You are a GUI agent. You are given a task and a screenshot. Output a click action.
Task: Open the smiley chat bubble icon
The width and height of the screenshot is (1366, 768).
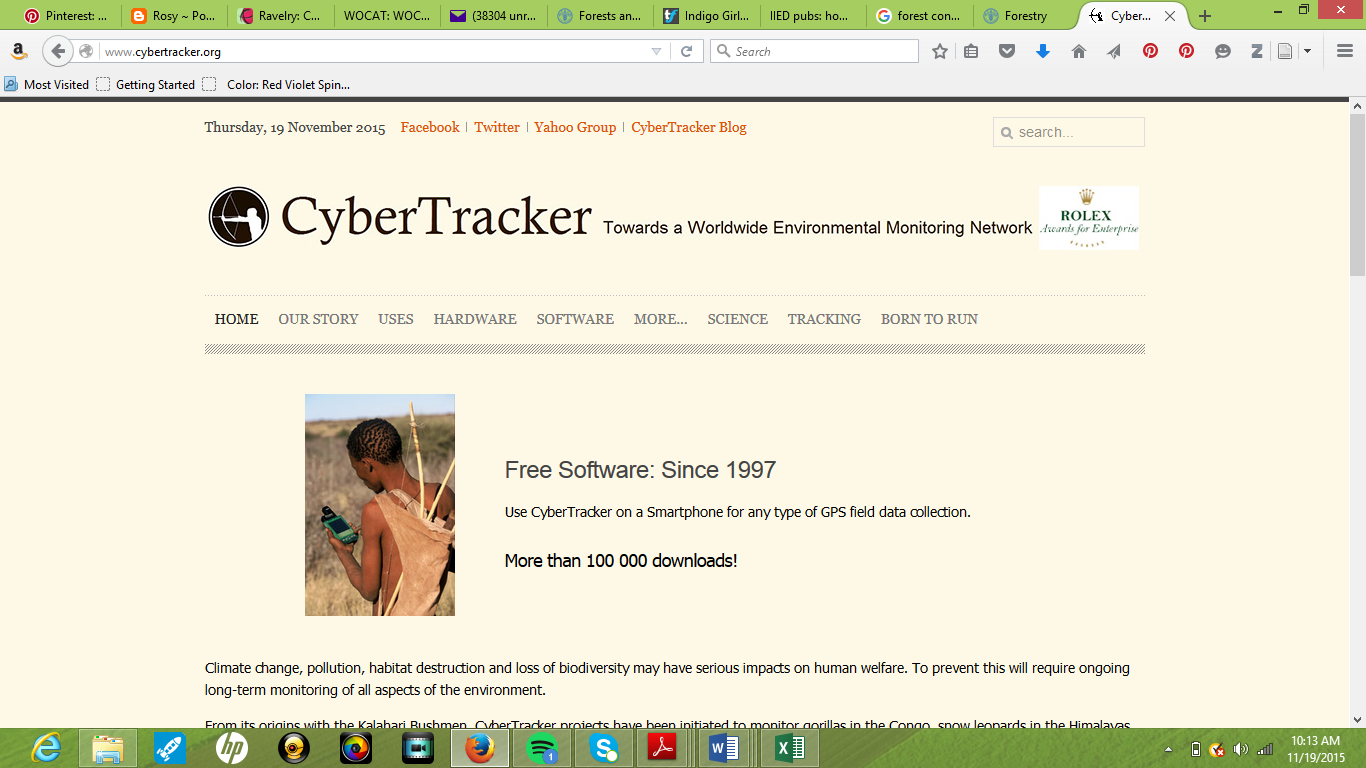pos(1222,51)
